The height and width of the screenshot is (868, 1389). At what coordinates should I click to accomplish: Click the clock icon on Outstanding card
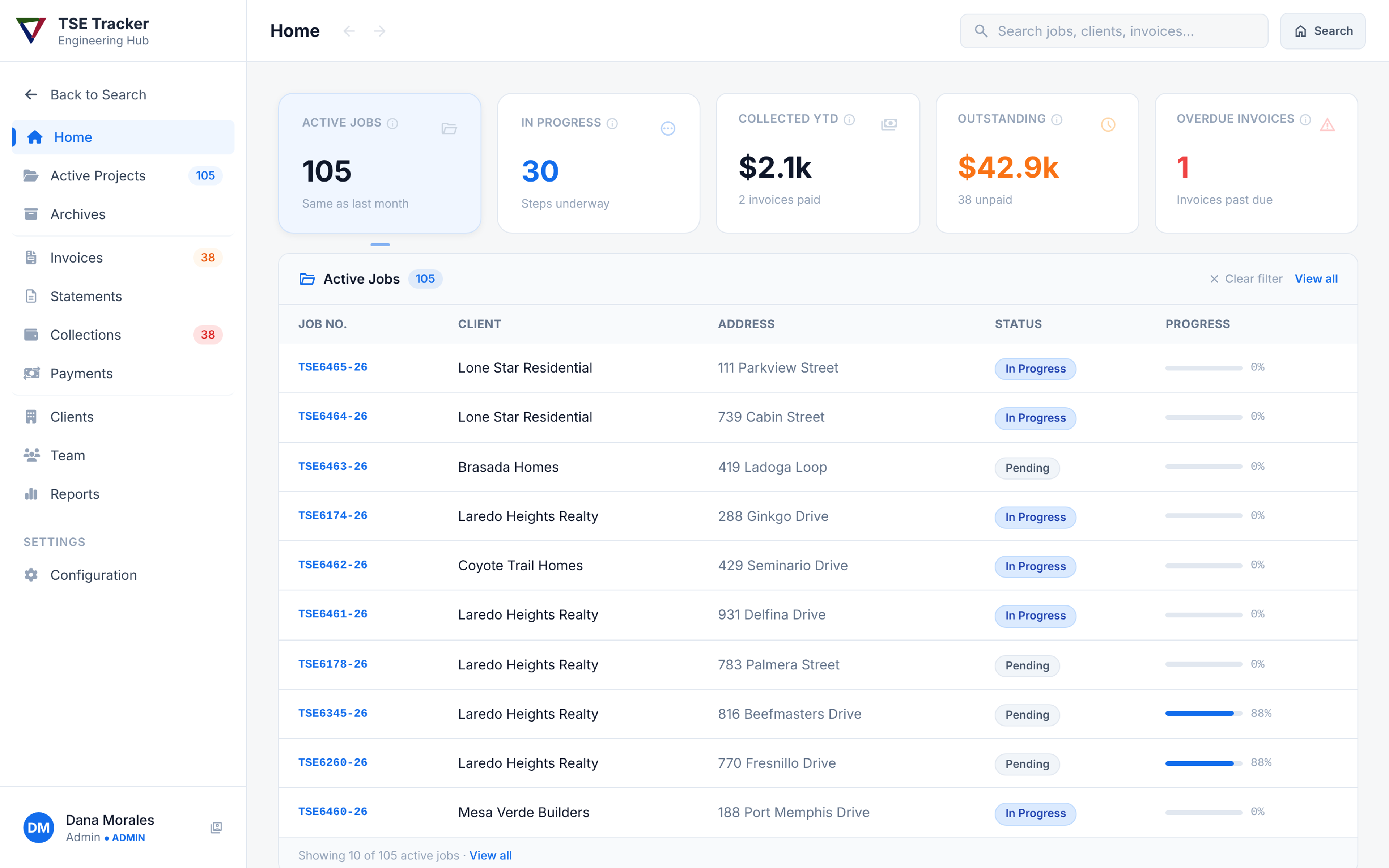pos(1108,124)
